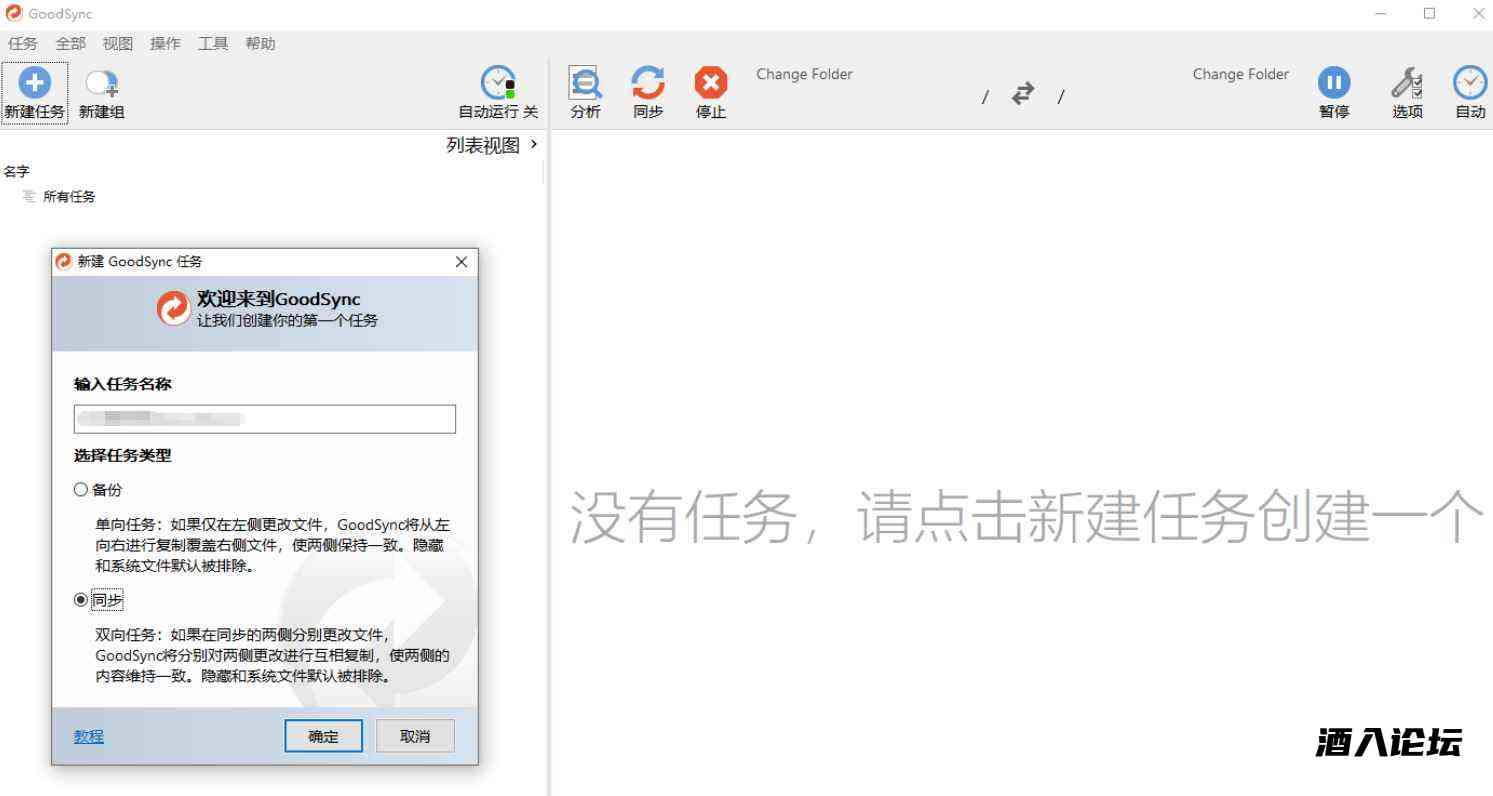Click the Stop (停止) toolbar icon
Screen dimensions: 1493x796
click(711, 83)
